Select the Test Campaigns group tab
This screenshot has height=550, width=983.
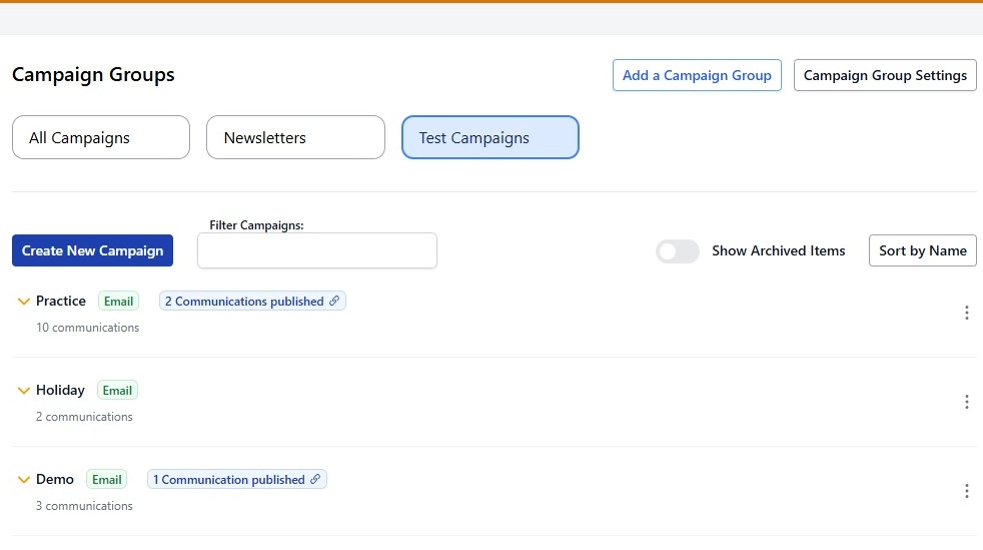(x=490, y=138)
